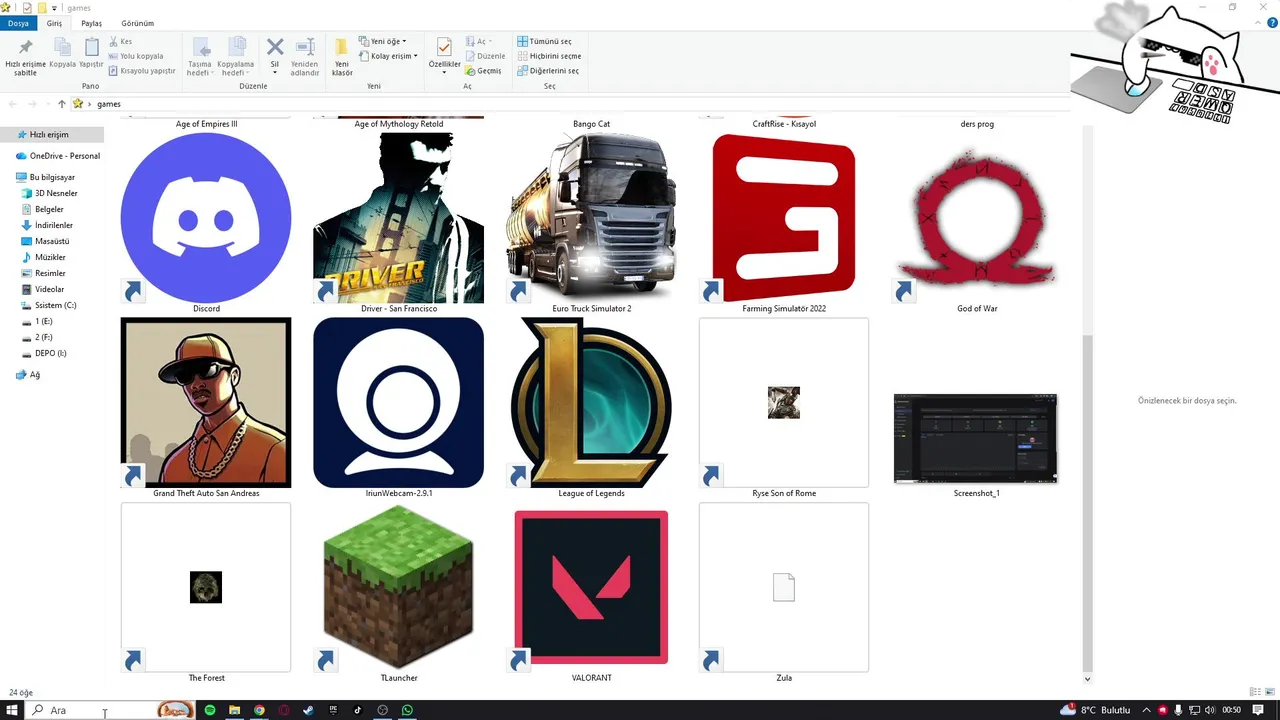
Task: Open Videolar in sidebar
Action: click(43, 289)
